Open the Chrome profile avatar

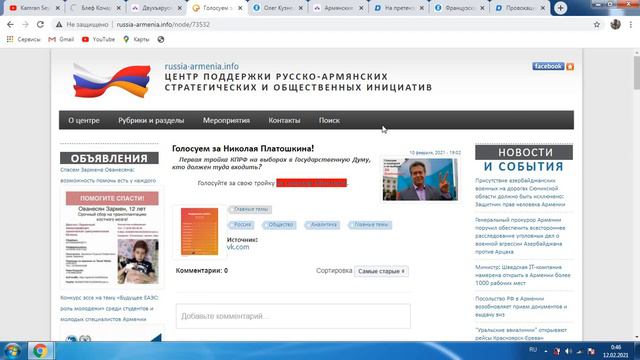click(x=616, y=24)
